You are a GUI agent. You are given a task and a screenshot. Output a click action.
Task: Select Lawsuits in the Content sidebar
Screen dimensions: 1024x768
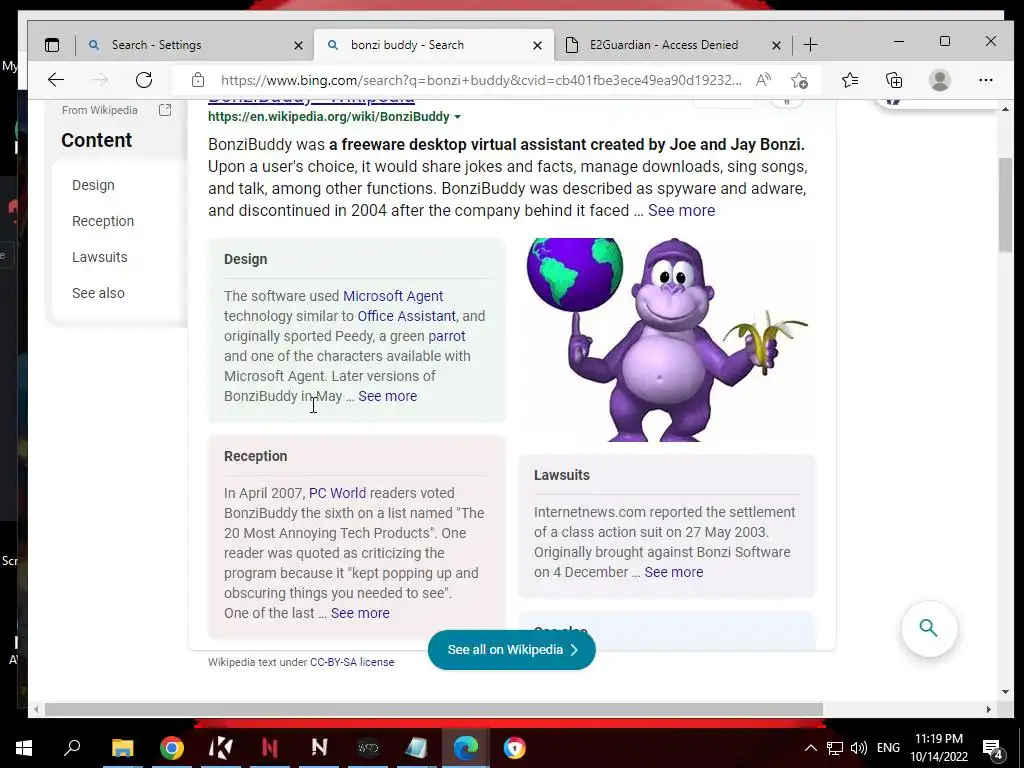(x=100, y=257)
